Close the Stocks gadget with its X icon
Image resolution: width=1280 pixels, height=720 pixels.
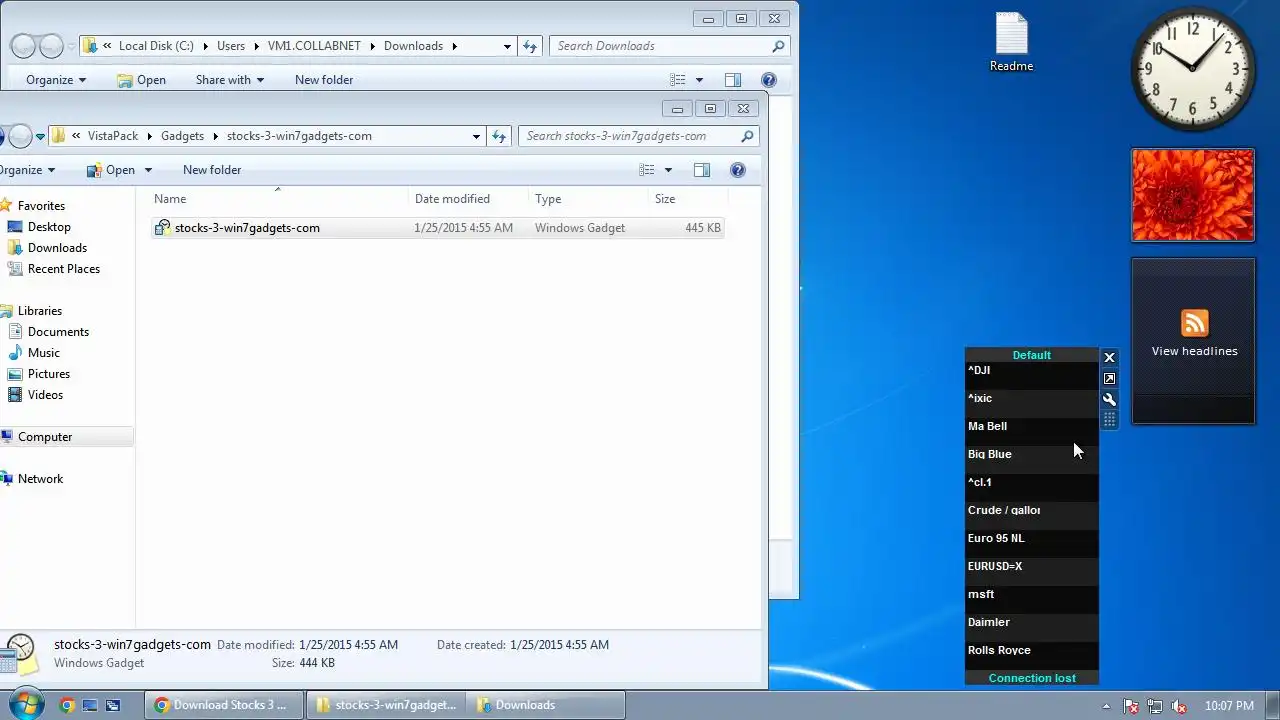click(1109, 357)
